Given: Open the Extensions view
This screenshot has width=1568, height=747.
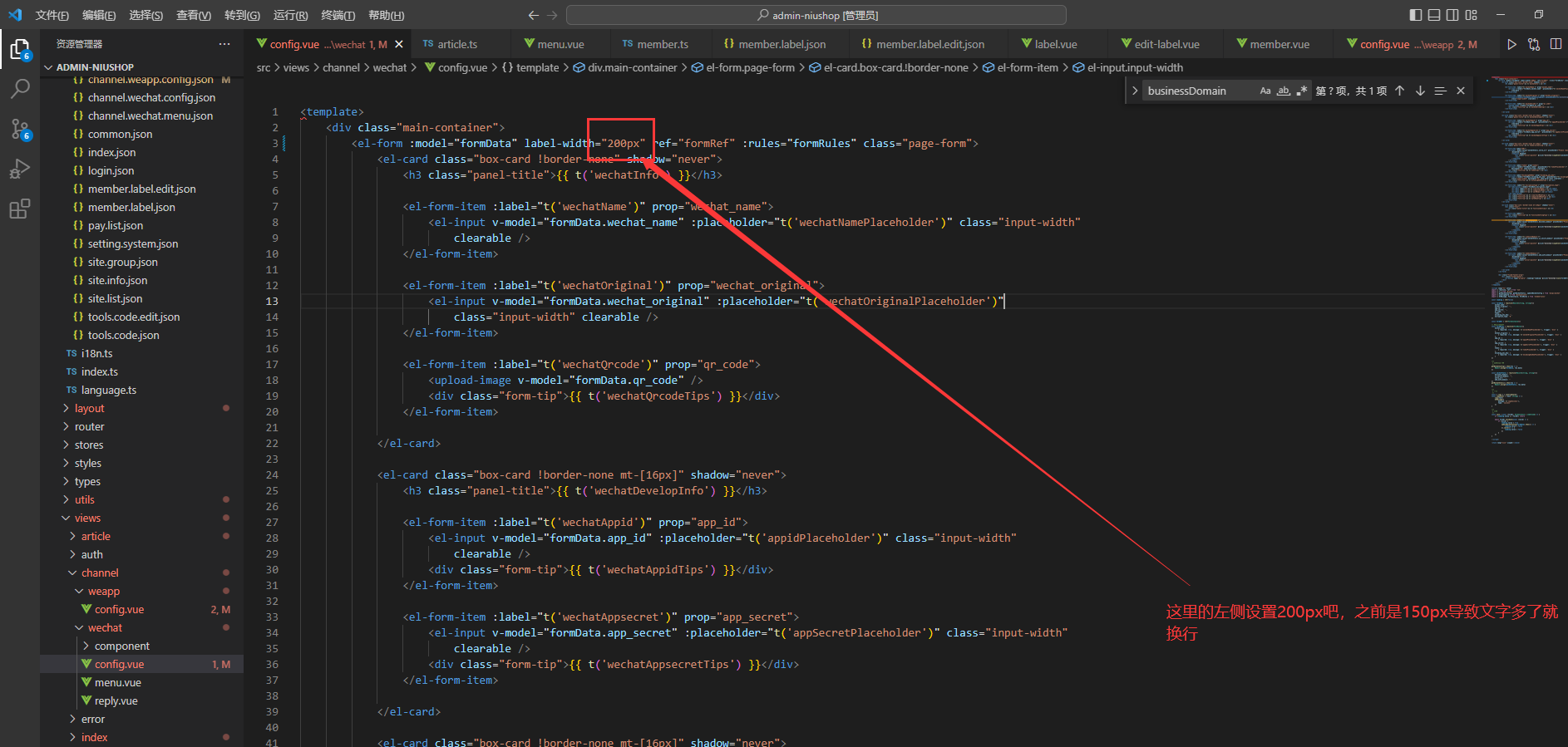Looking at the screenshot, I should point(20,209).
